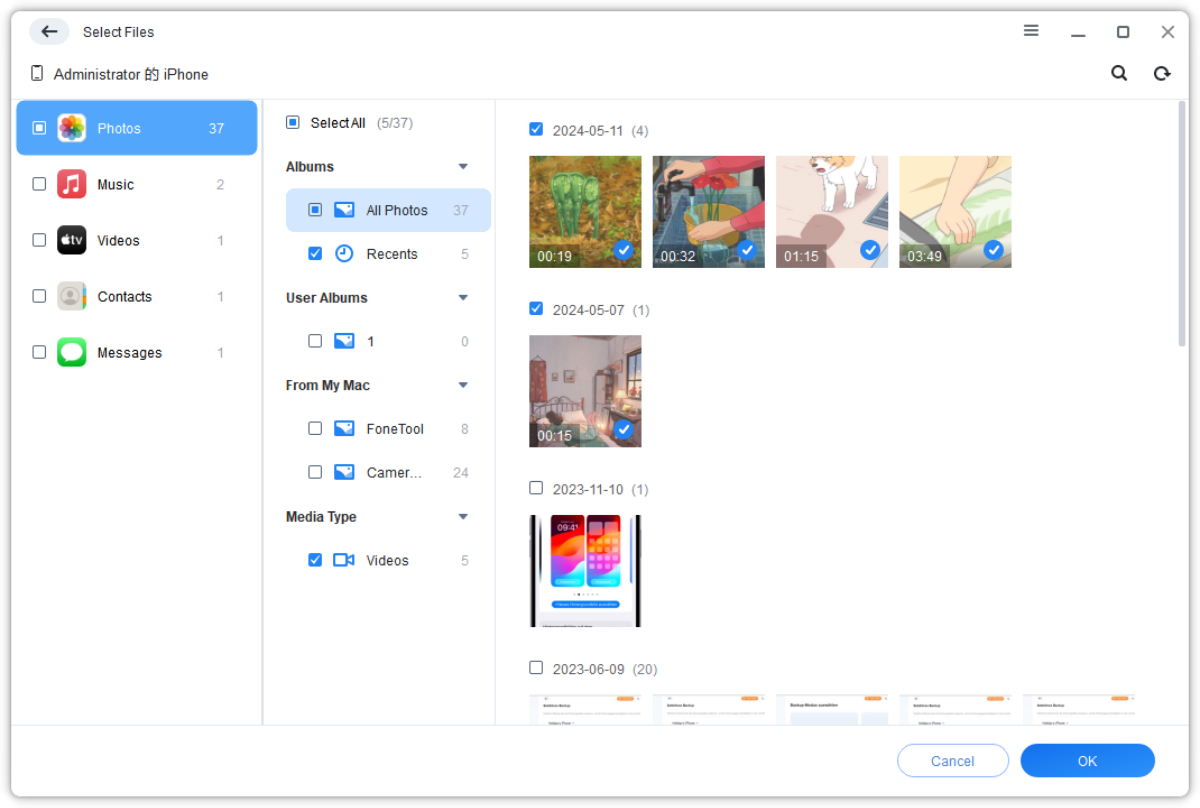Screen dimensions: 1200x808
Task: Collapse the Albums section arrow
Action: (463, 167)
